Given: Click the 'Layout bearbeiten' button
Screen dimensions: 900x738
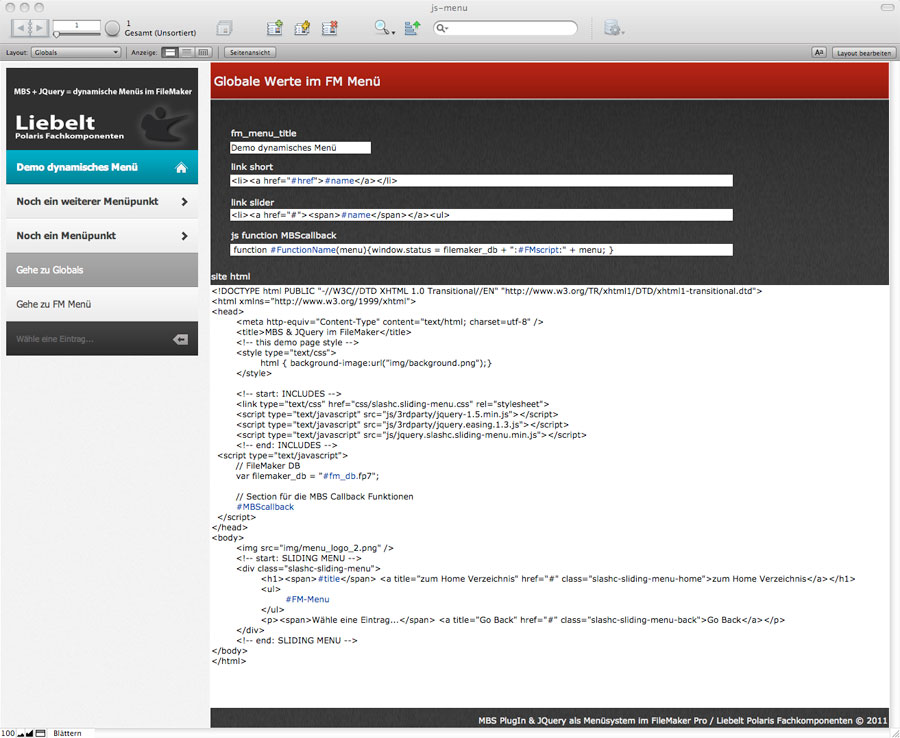Looking at the screenshot, I should 864,52.
